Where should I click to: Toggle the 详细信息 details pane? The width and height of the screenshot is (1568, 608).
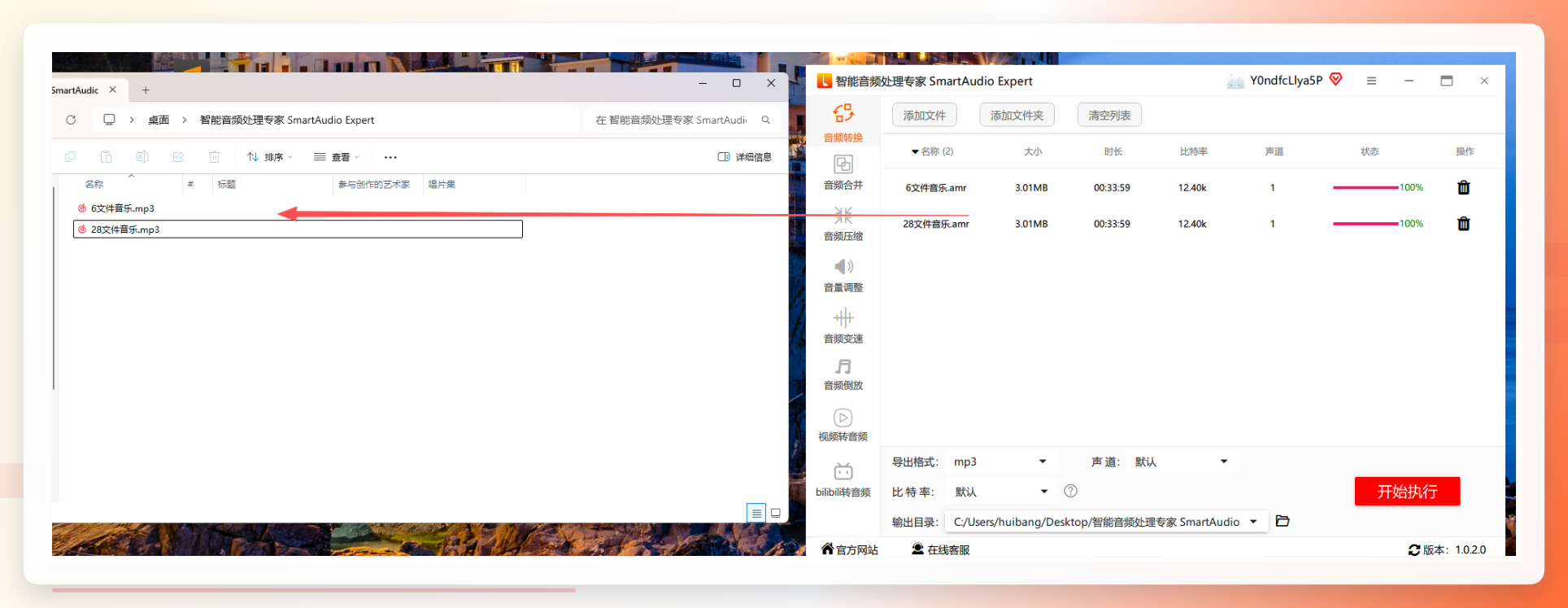744,157
